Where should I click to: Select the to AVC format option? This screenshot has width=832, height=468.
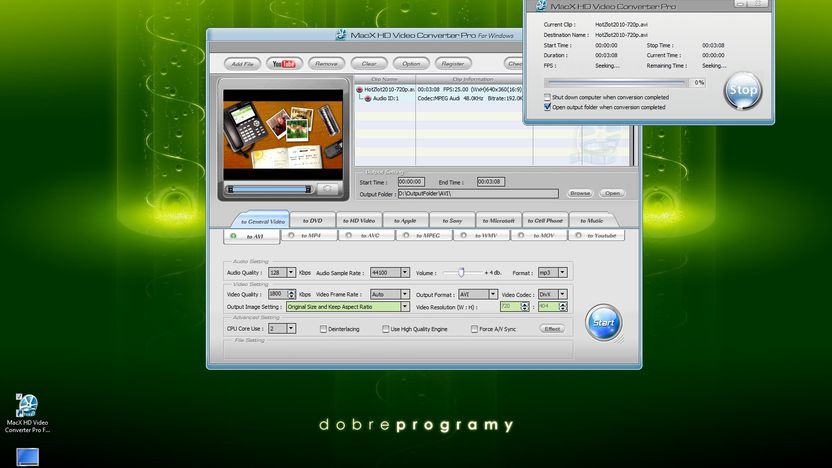(x=366, y=236)
